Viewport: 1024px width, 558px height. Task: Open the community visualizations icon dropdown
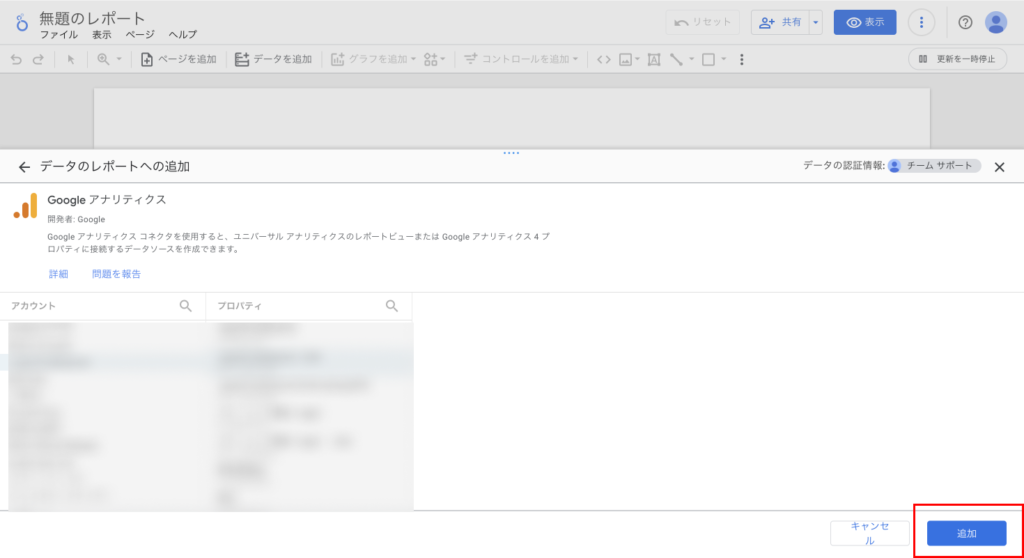434,59
